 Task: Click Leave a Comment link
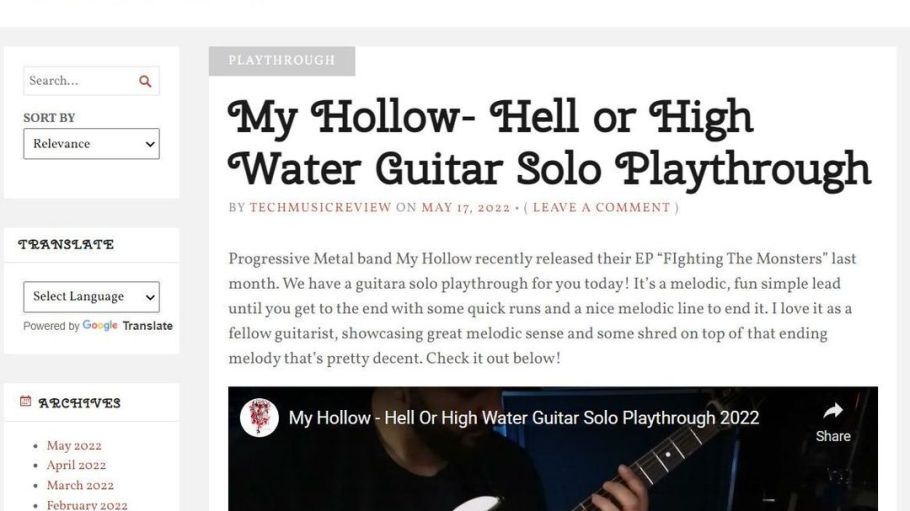pos(601,208)
